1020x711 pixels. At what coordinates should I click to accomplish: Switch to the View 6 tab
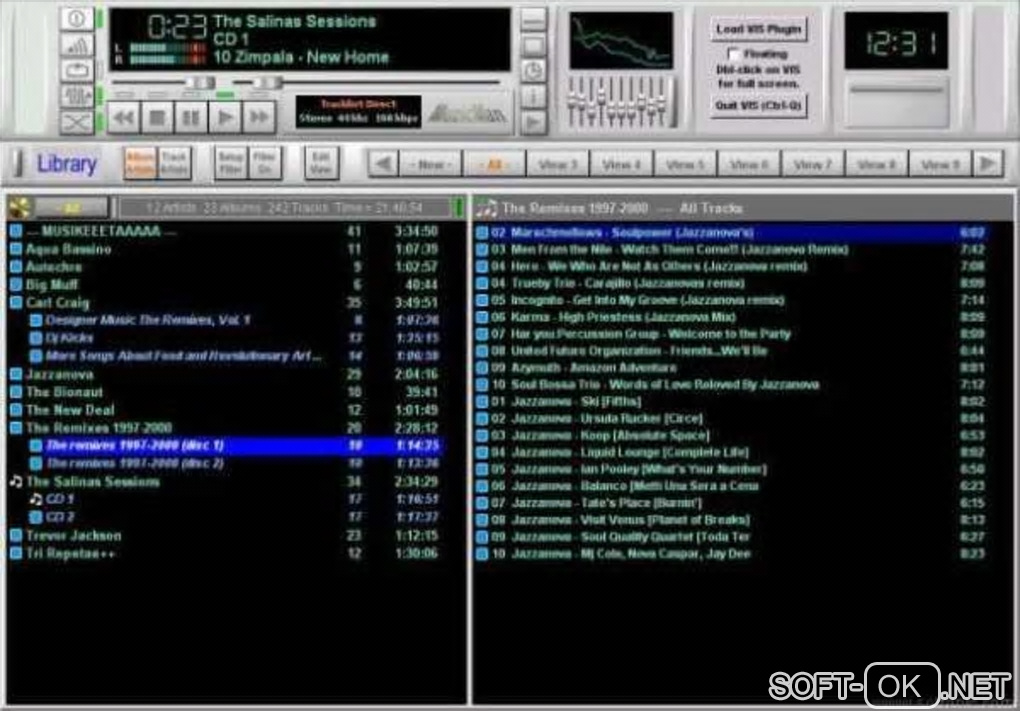[749, 164]
